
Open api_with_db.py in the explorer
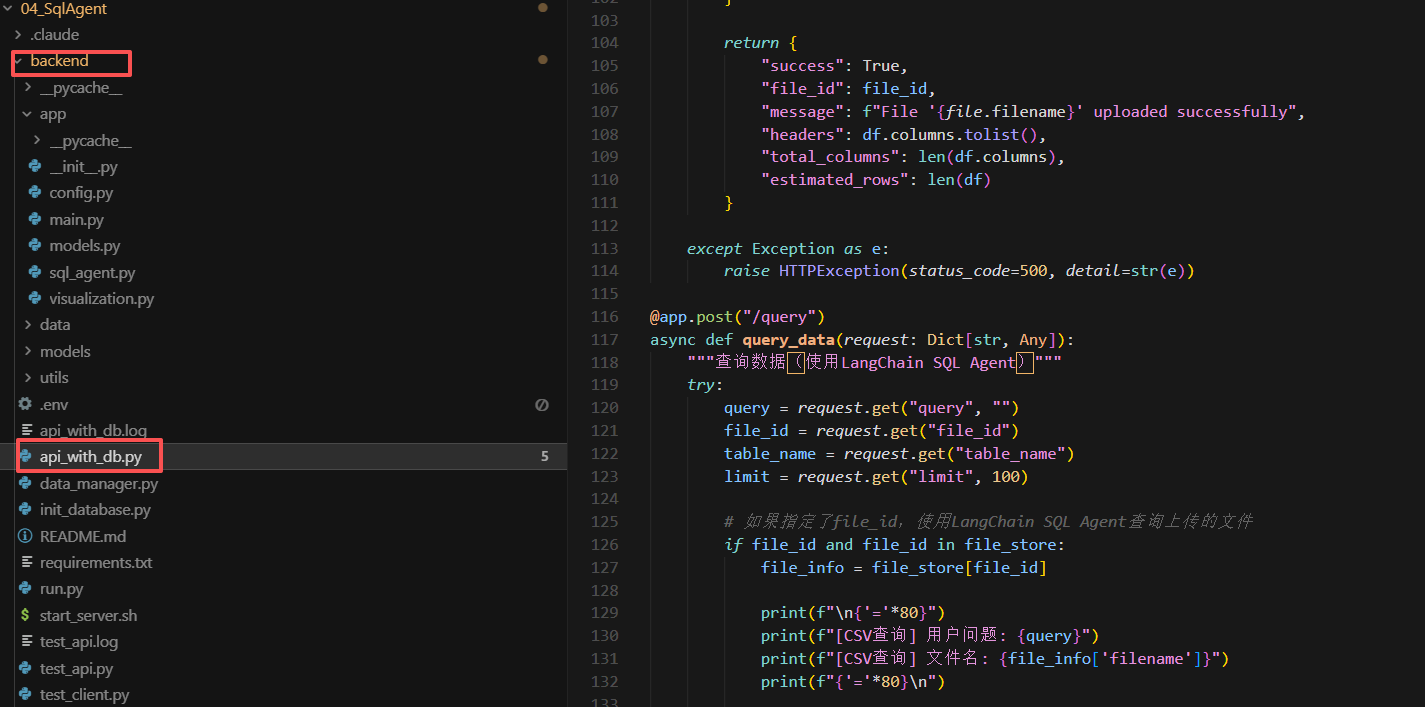(91, 457)
